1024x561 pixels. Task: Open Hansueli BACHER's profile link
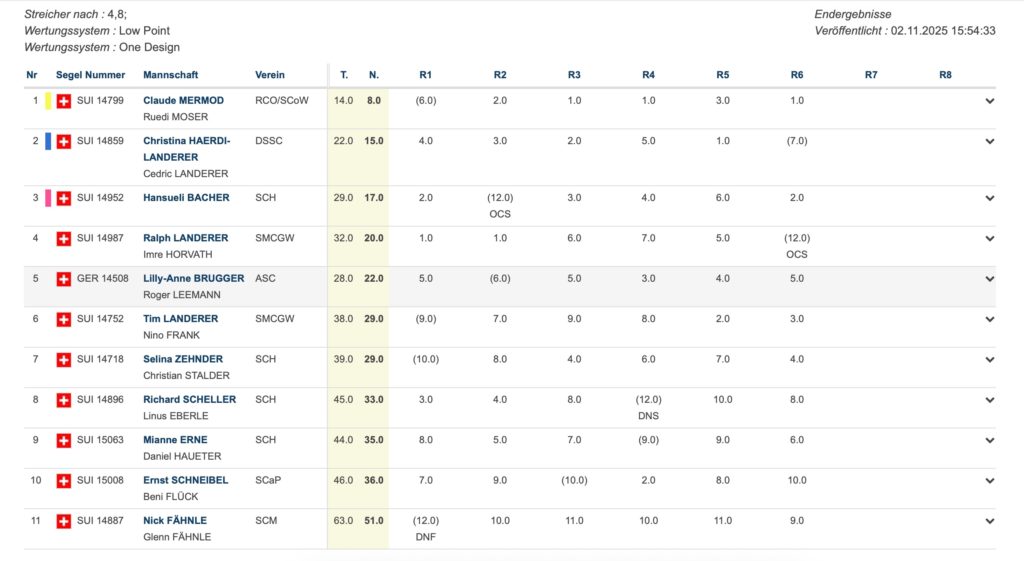186,198
